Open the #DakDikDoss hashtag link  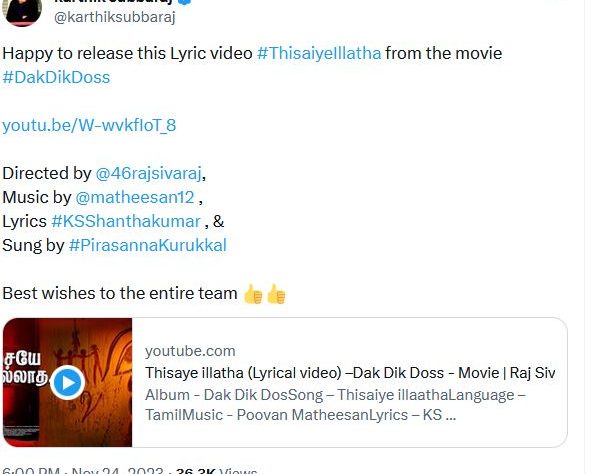pyautogui.click(x=56, y=77)
